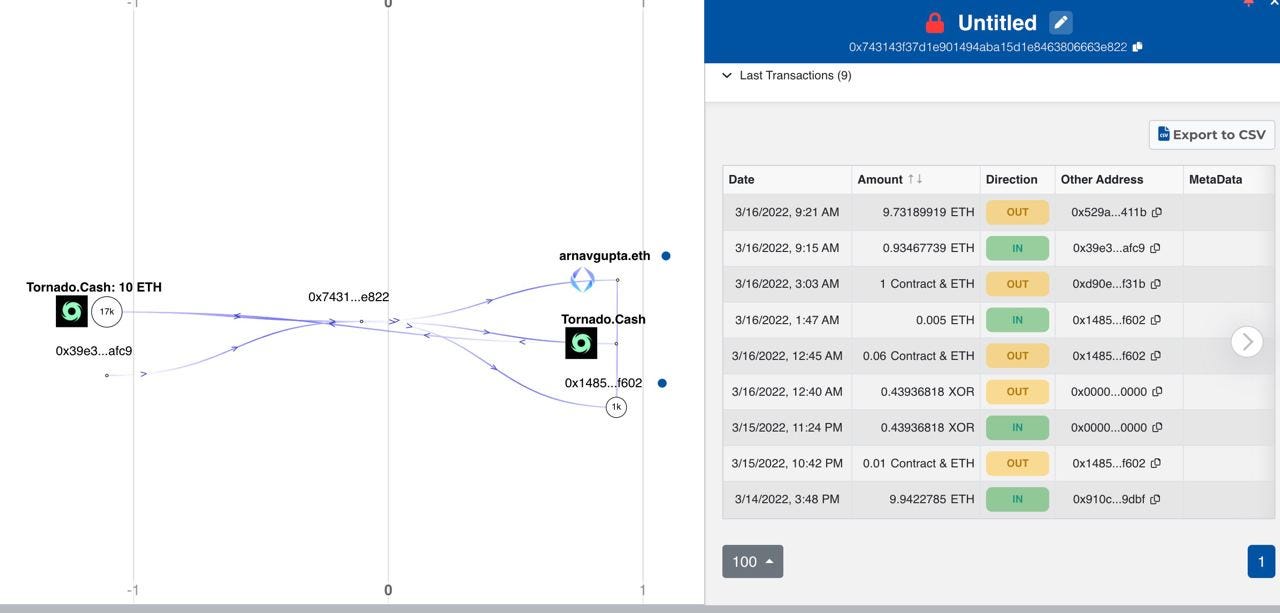Click the IN badge for 0.93467739 ETH
Viewport: 1280px width, 613px height.
coord(1017,248)
